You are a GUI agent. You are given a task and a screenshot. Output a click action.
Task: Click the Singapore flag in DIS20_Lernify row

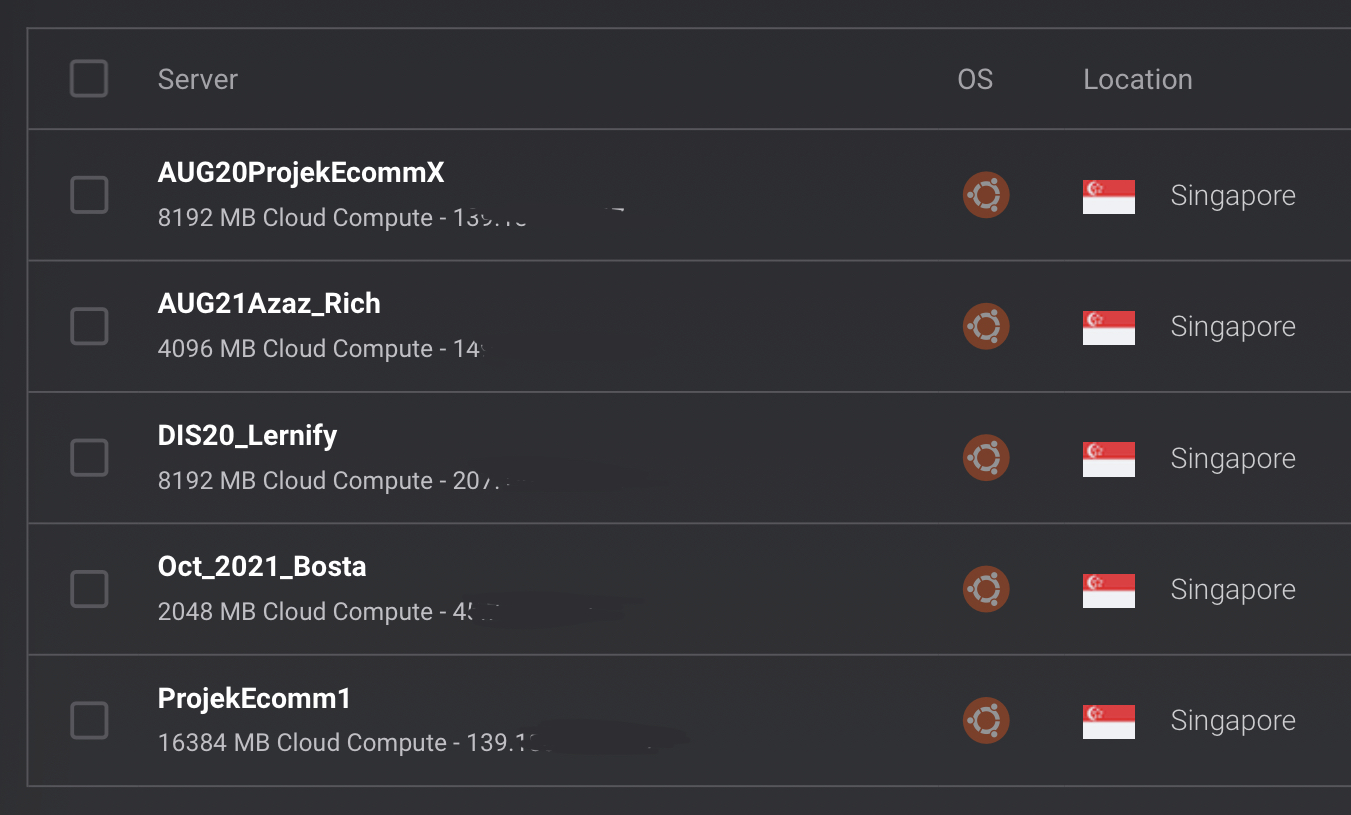[1109, 459]
